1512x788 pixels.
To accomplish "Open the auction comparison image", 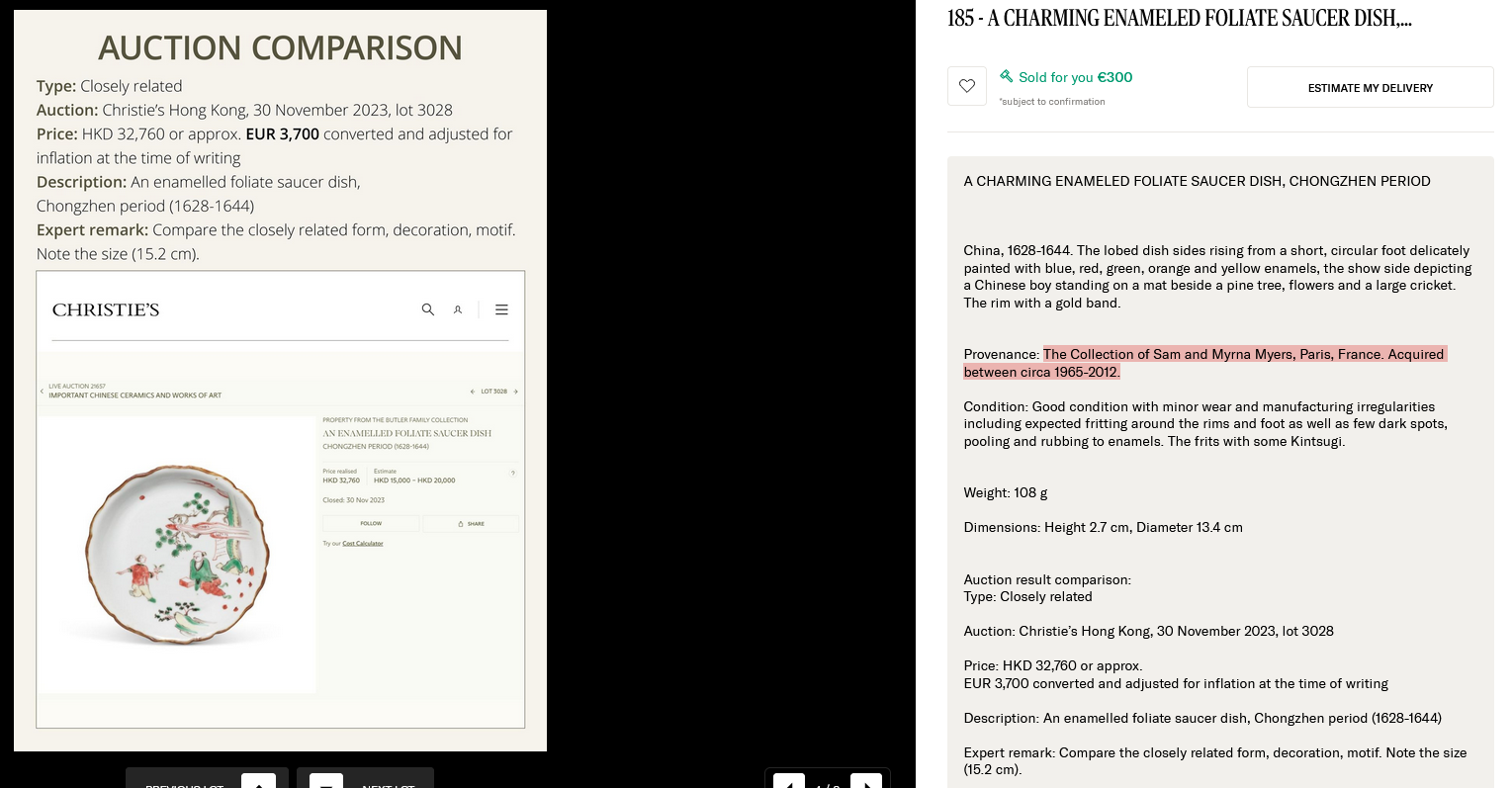I will pos(280,381).
